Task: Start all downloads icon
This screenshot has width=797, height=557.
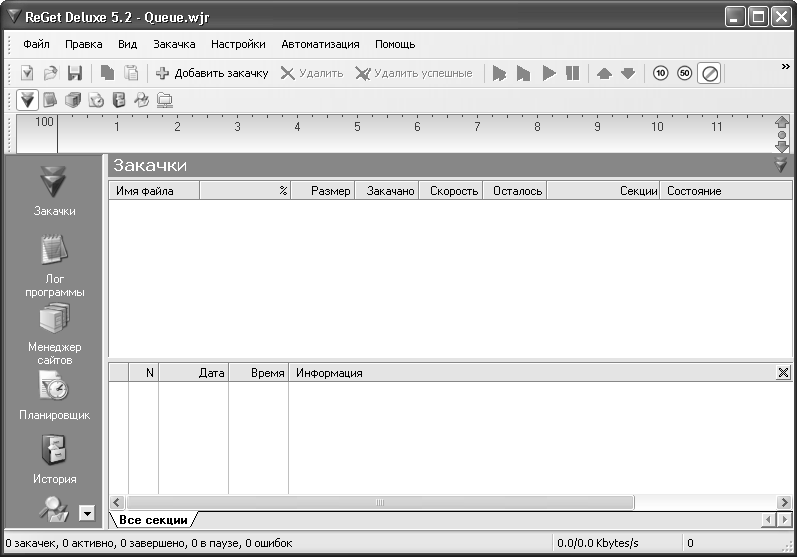Action: [499, 74]
